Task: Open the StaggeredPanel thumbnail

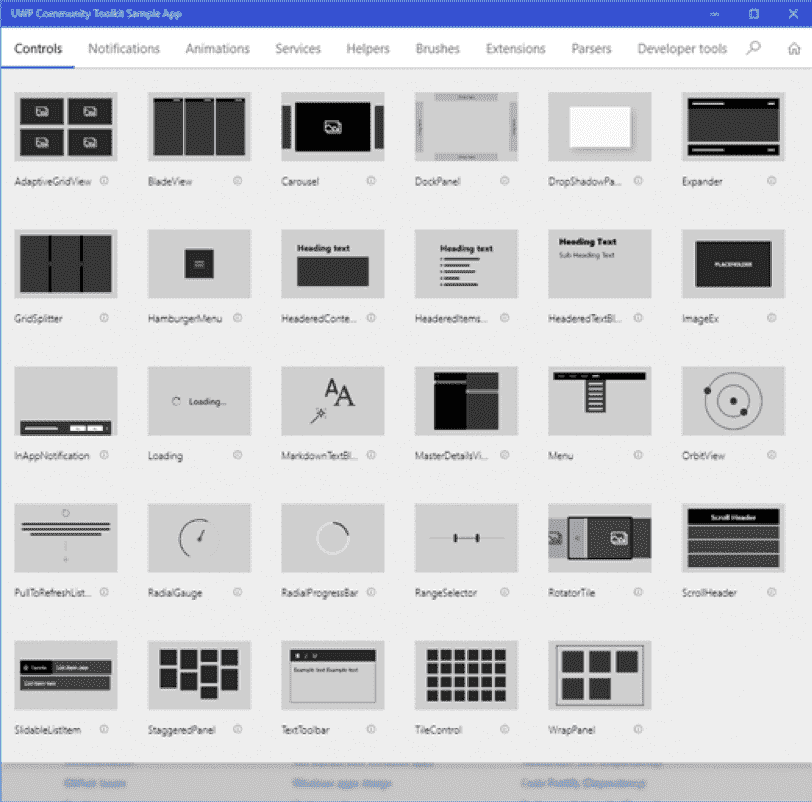Action: (199, 675)
